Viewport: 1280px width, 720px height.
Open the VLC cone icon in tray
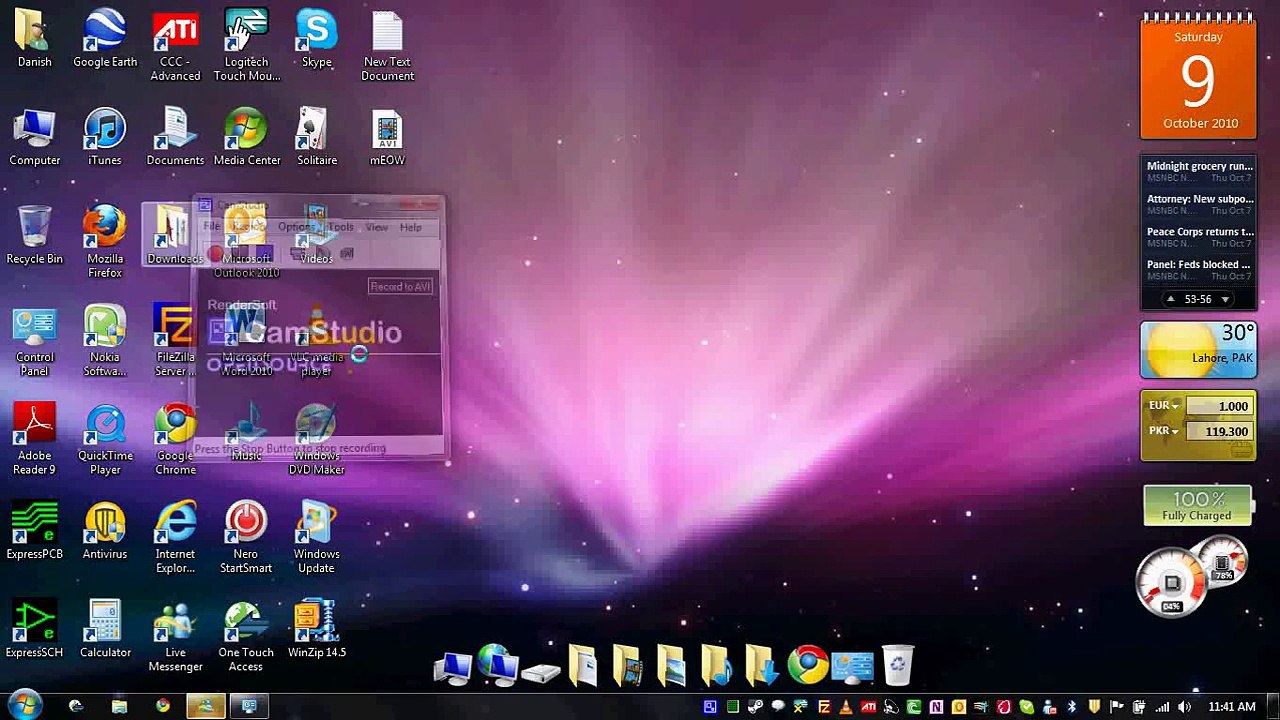[846, 707]
